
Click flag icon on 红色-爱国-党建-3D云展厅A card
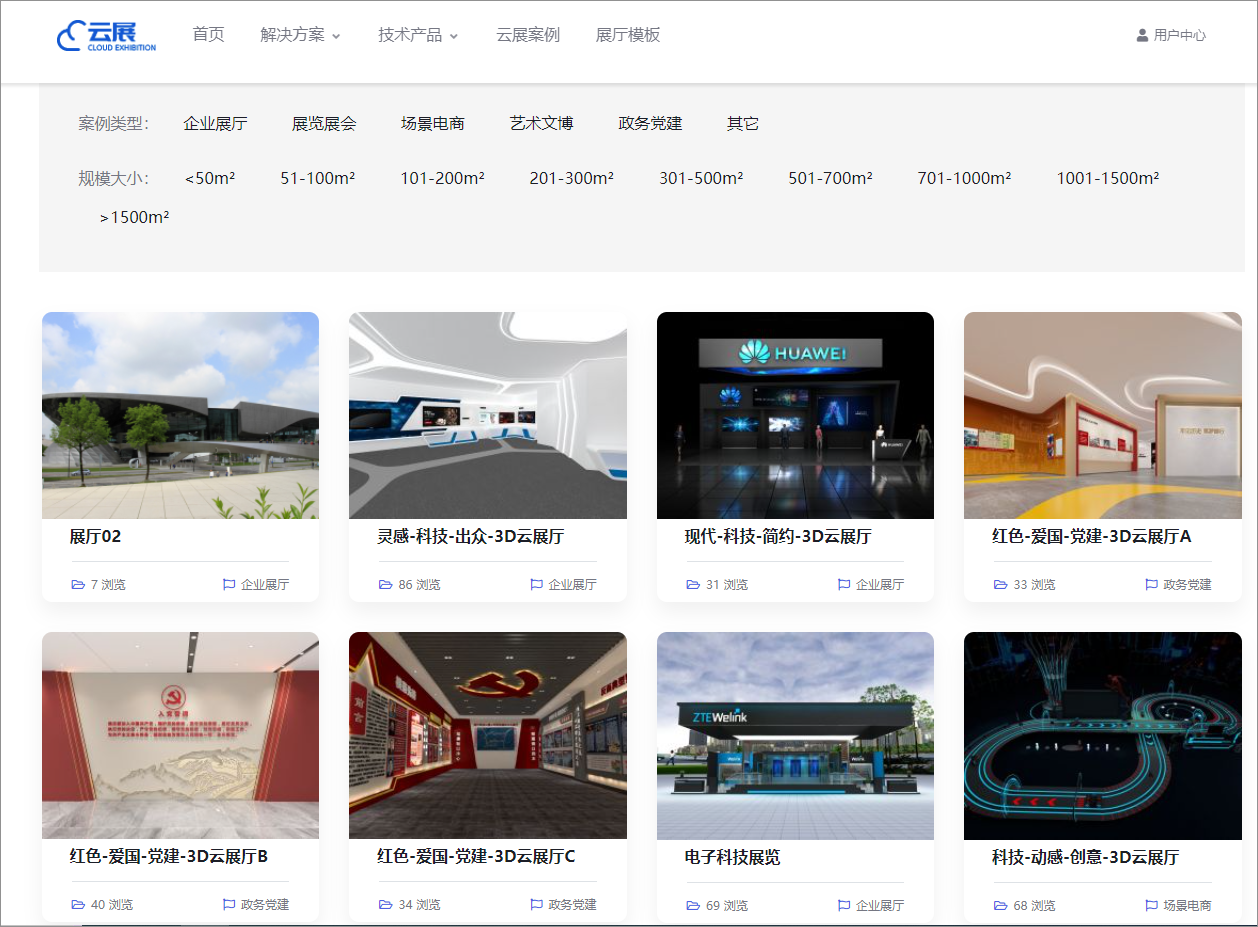[1151, 585]
